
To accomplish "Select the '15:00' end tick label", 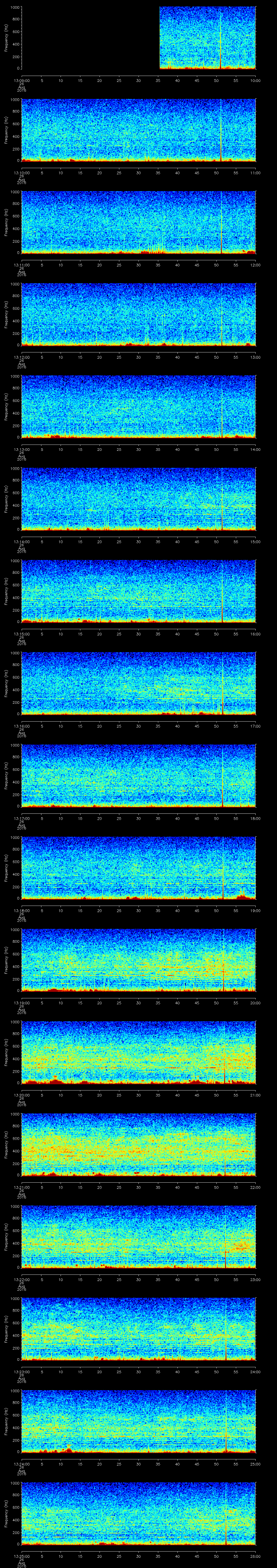I will pos(256,542).
